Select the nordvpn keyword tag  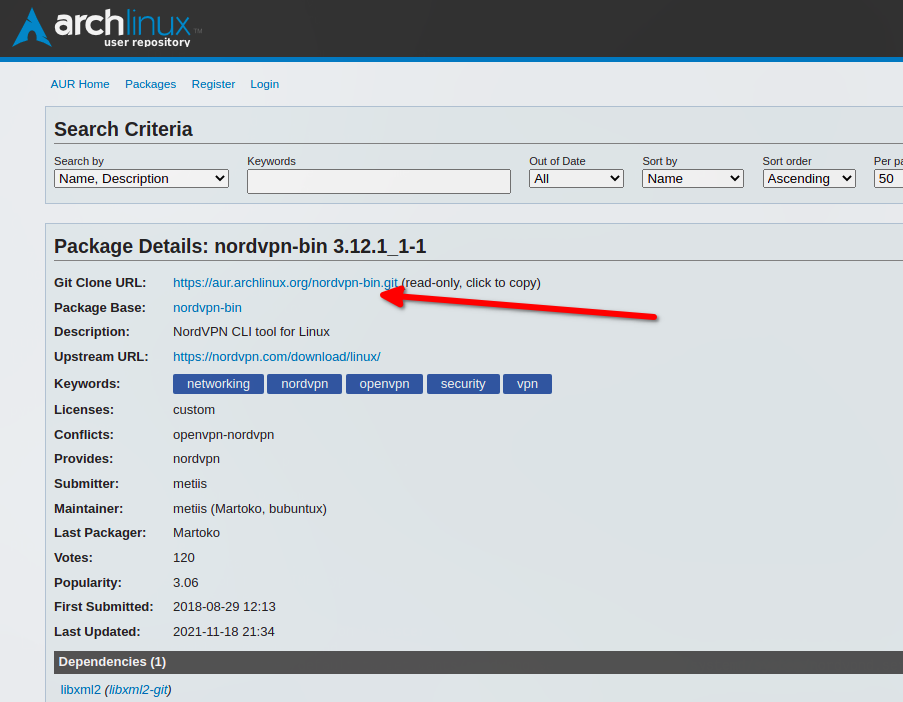(305, 384)
